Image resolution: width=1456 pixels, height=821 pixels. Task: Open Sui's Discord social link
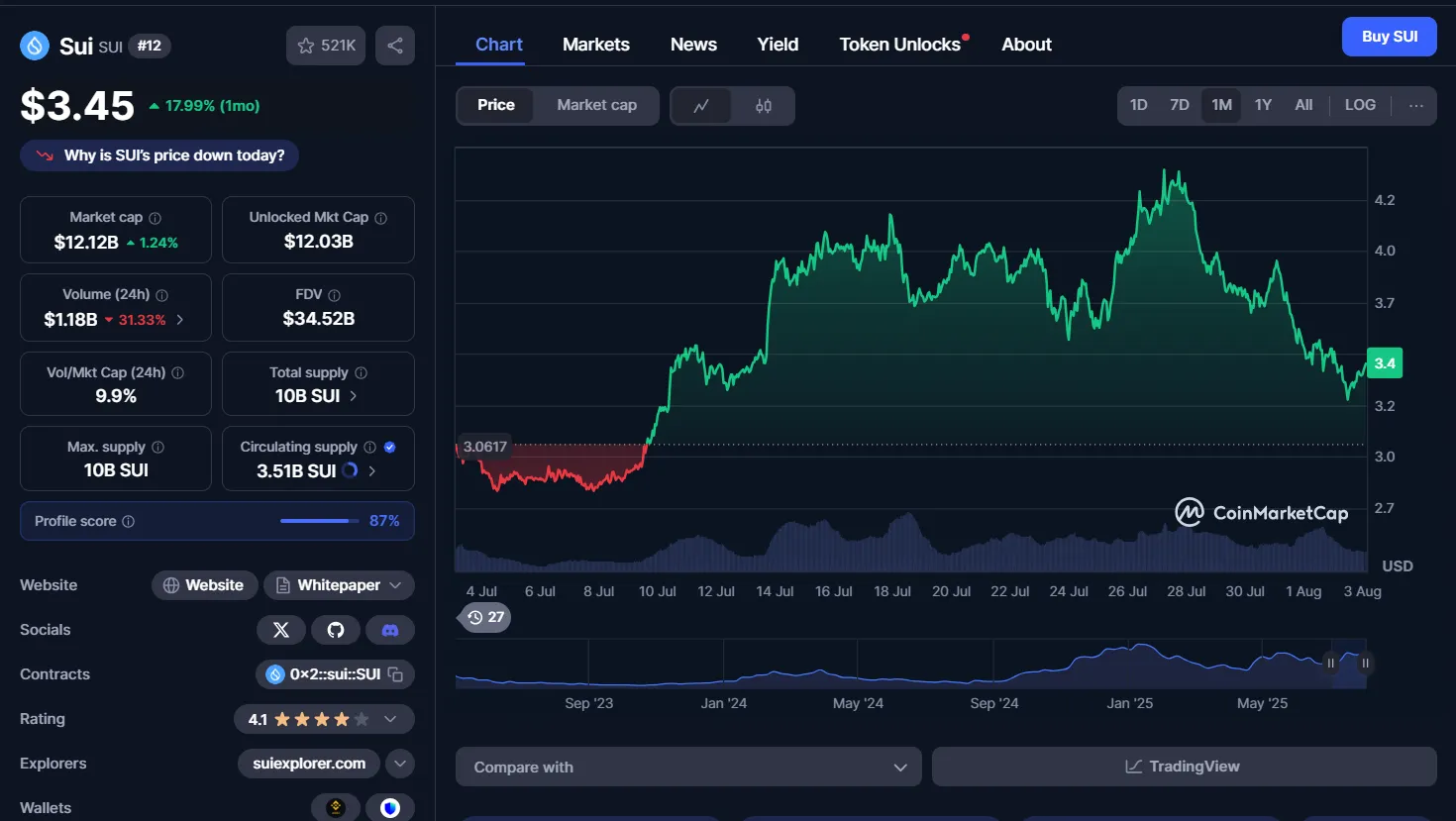tap(390, 630)
